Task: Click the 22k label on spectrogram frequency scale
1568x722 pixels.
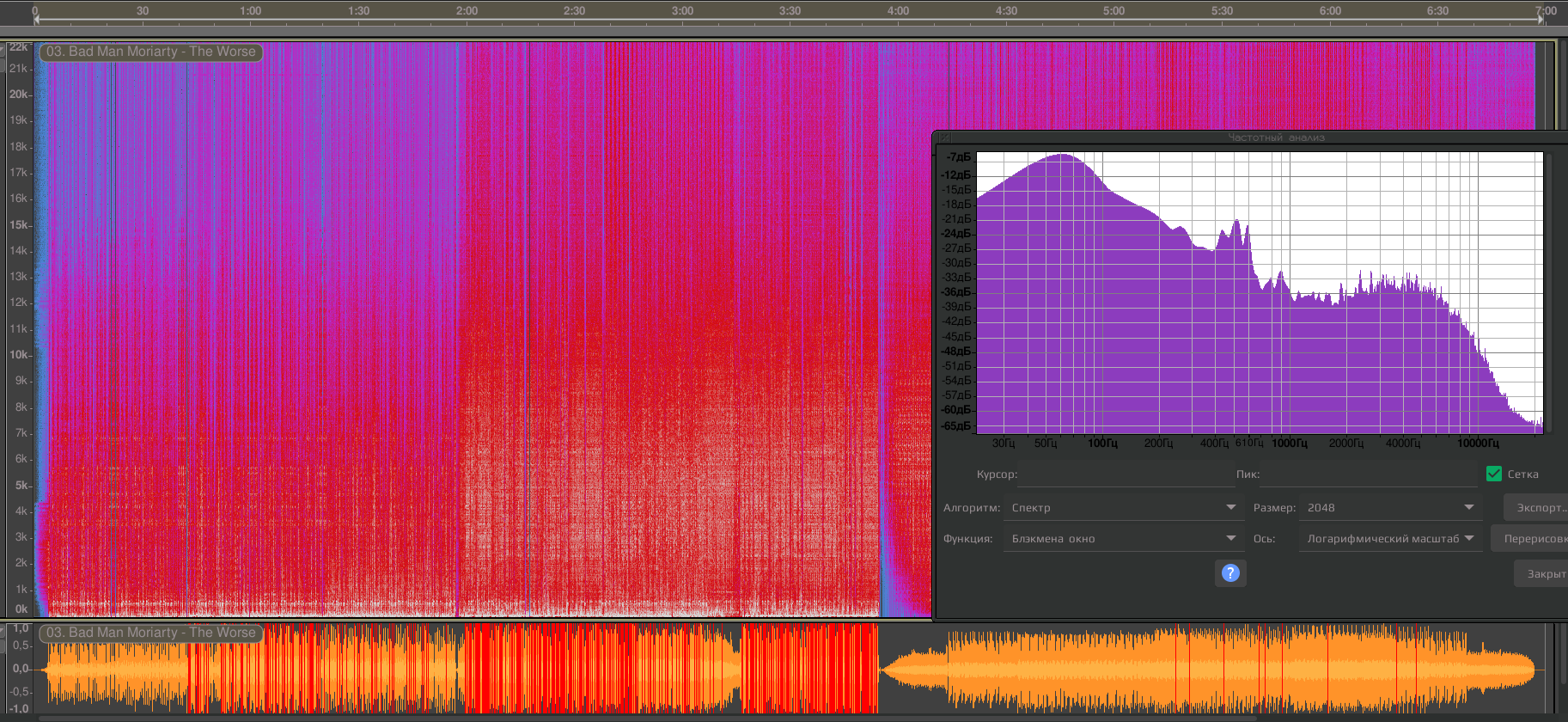Action: click(19, 47)
